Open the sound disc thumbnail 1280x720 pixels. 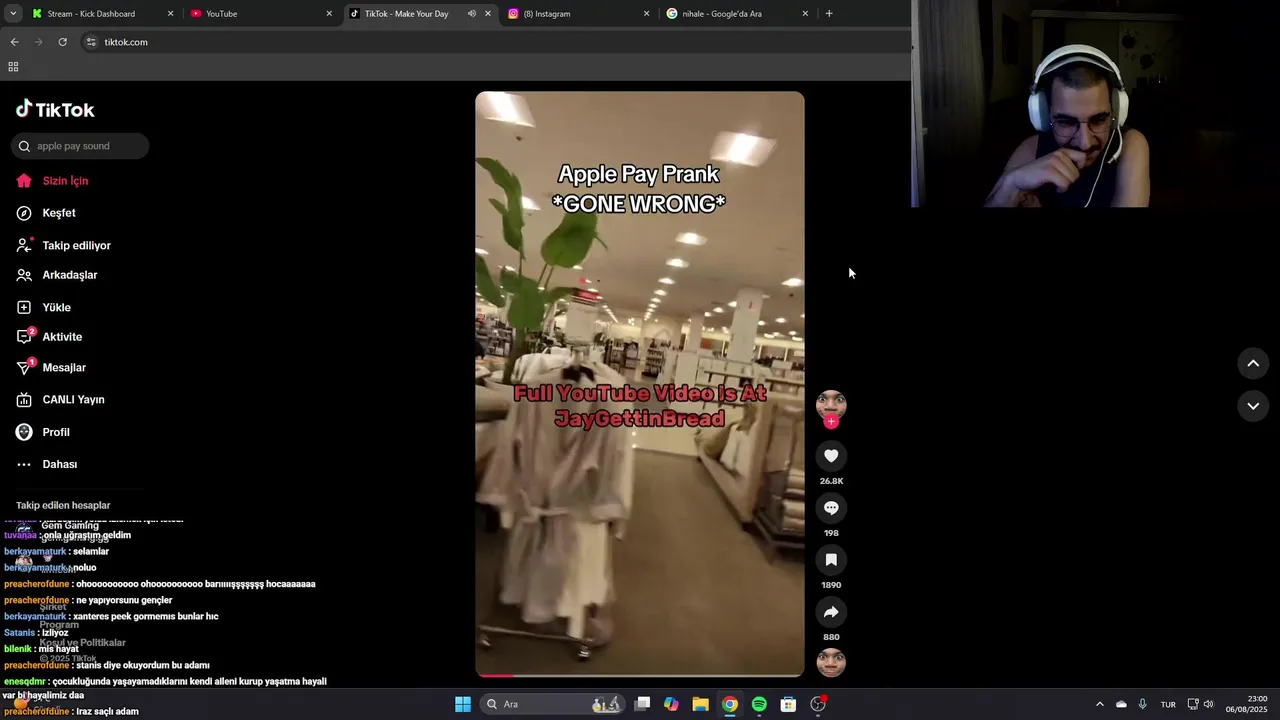pyautogui.click(x=831, y=662)
